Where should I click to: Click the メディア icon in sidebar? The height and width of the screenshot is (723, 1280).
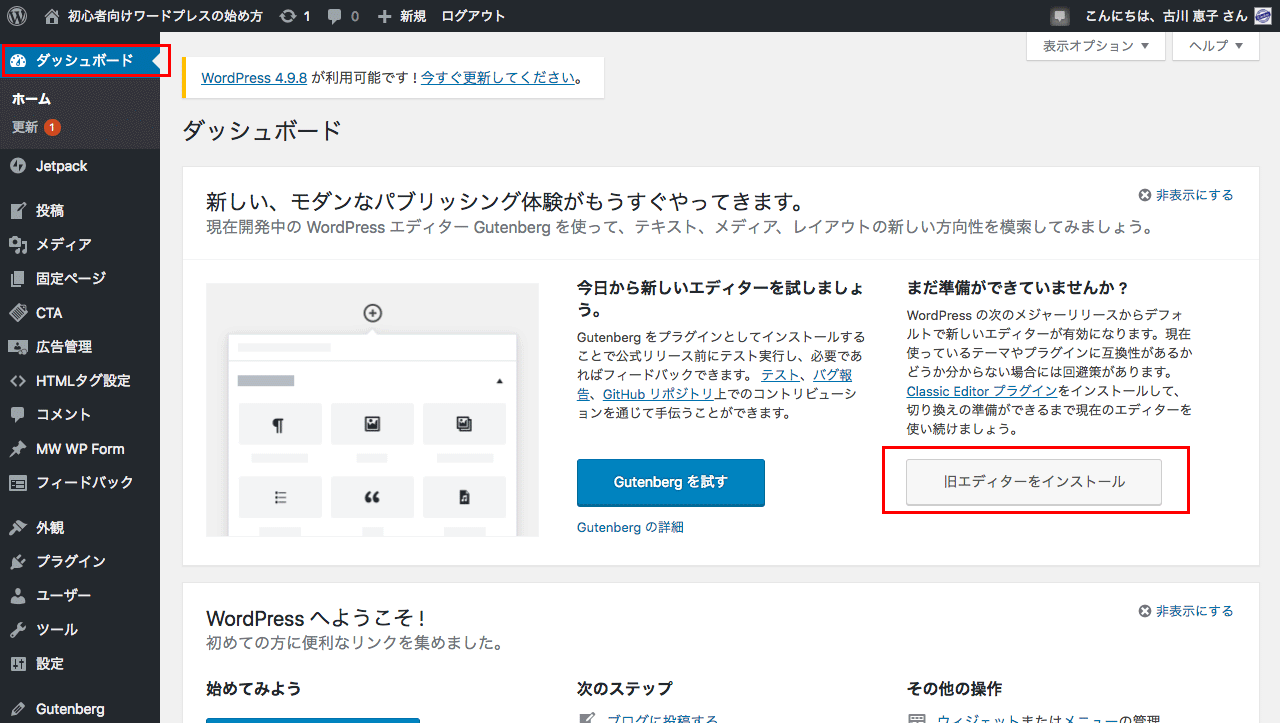18,244
